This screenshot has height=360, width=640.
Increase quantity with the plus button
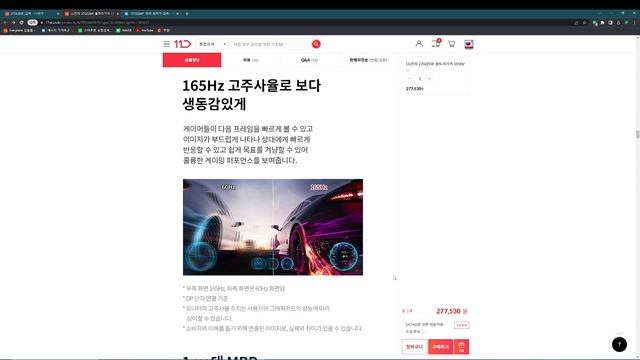point(429,78)
